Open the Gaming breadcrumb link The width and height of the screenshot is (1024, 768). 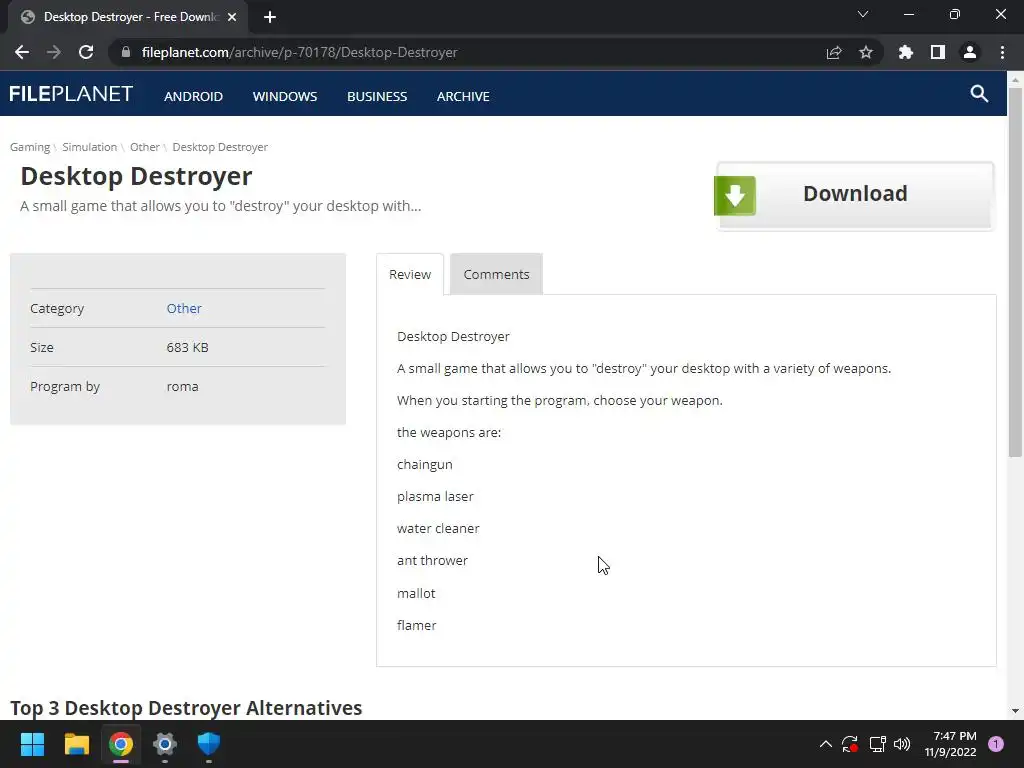click(29, 147)
